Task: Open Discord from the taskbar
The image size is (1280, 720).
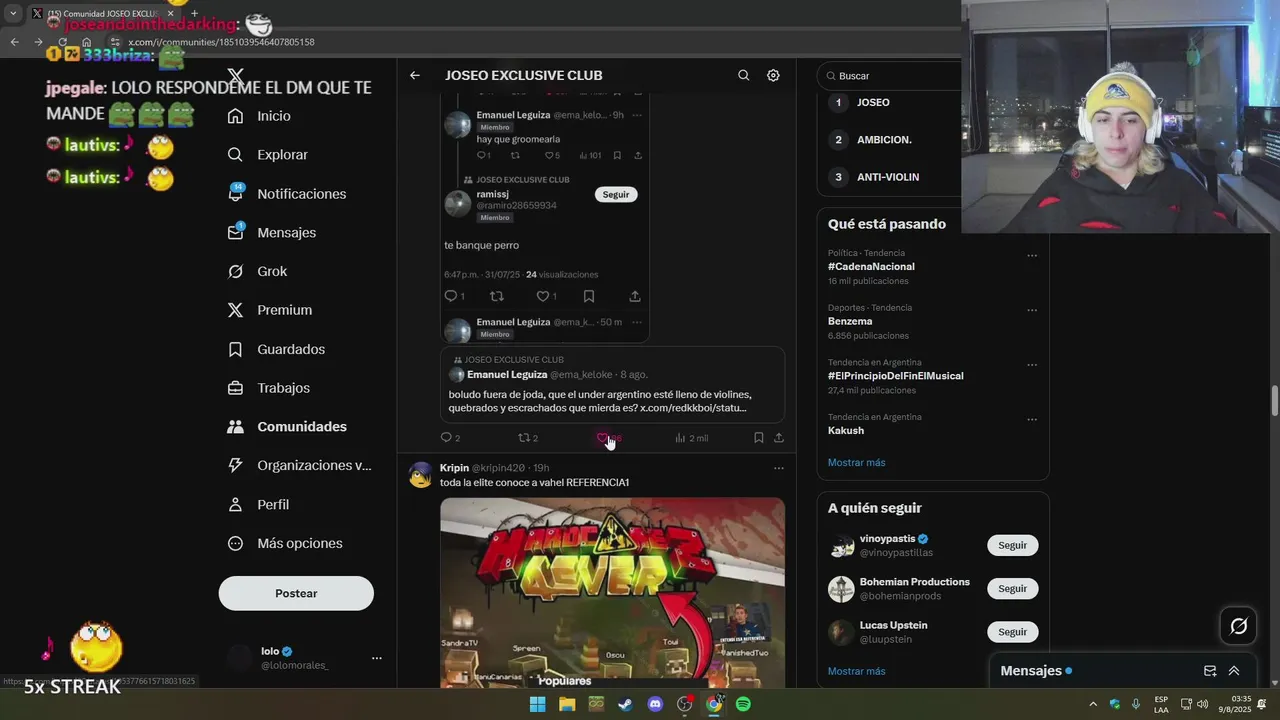Action: pos(655,704)
